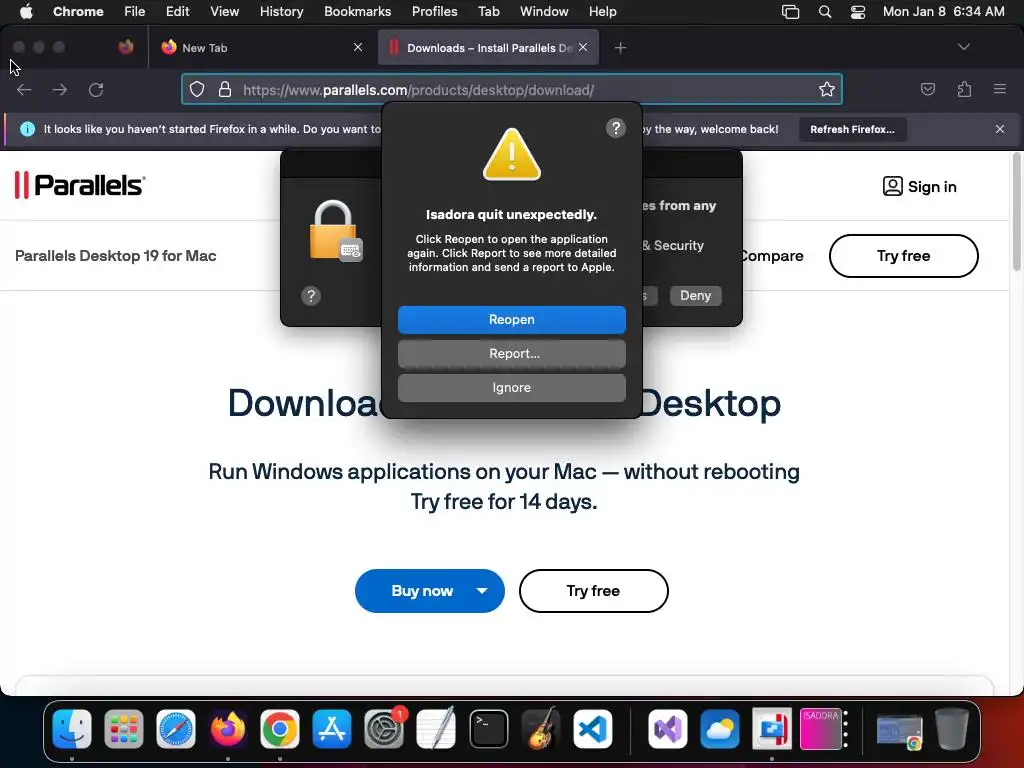This screenshot has width=1024, height=768.
Task: Open help icon in security dialog
Action: tap(311, 296)
